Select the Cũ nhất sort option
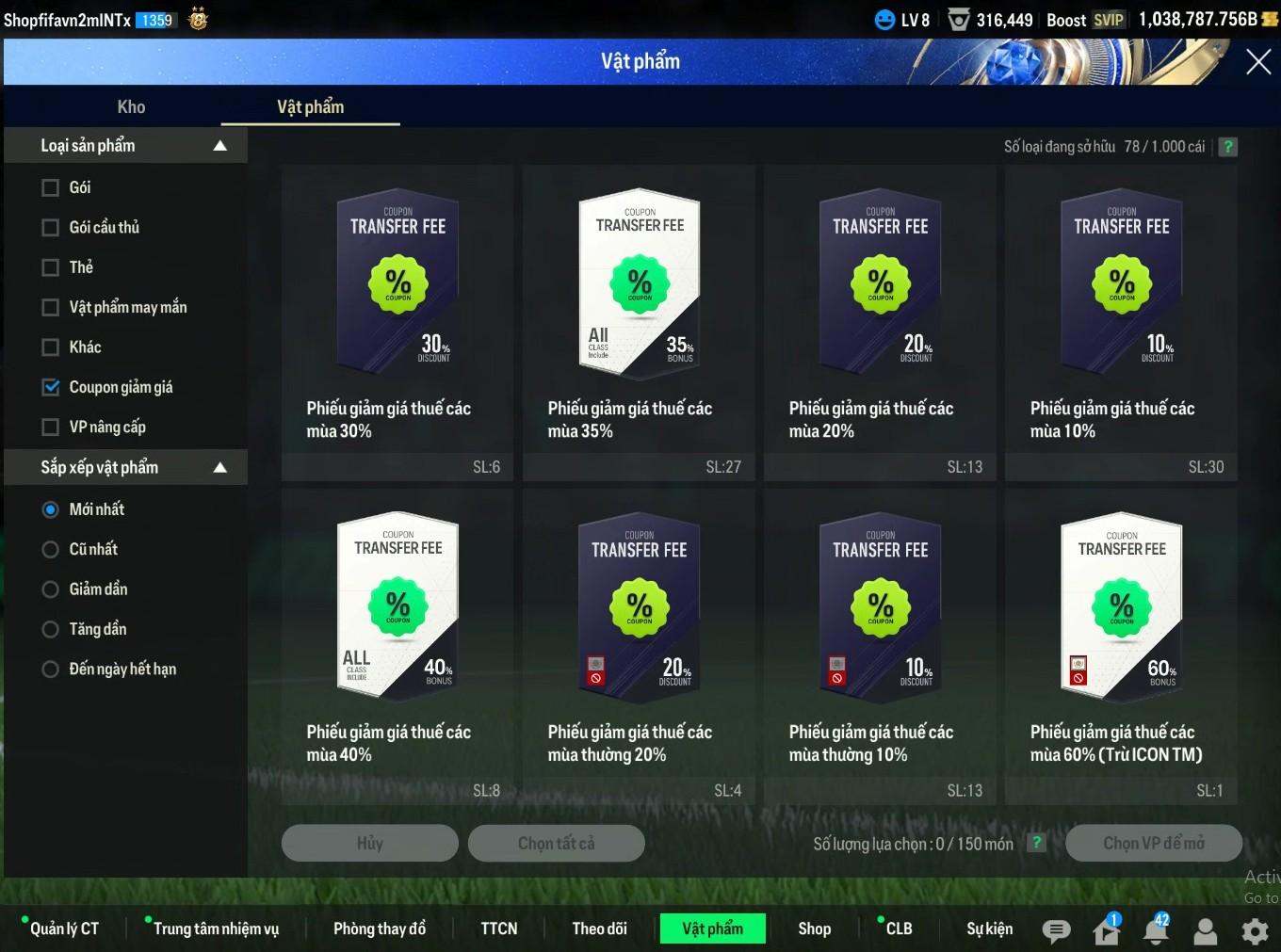The image size is (1281, 952). 51,549
